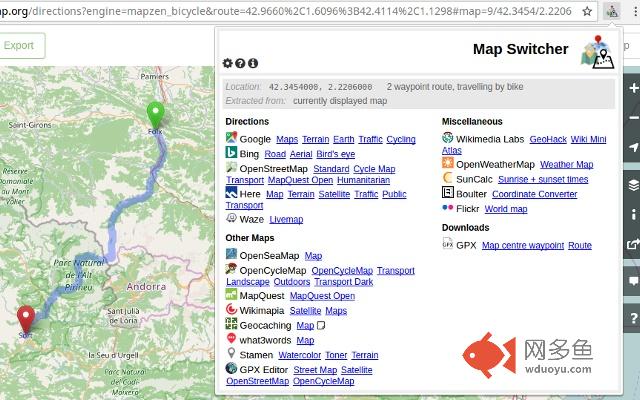Click the Geocaching logo icon
Image resolution: width=640 pixels, height=400 pixels.
231,324
